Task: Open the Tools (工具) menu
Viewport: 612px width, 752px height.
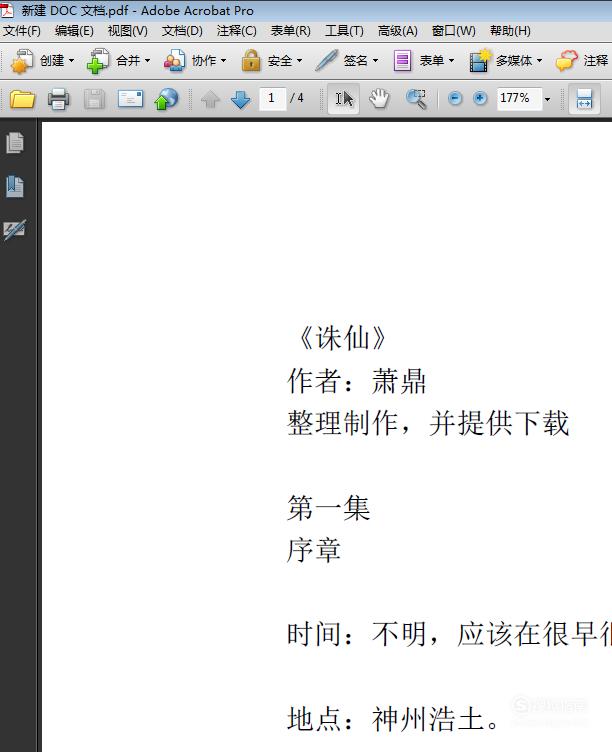Action: click(x=344, y=31)
